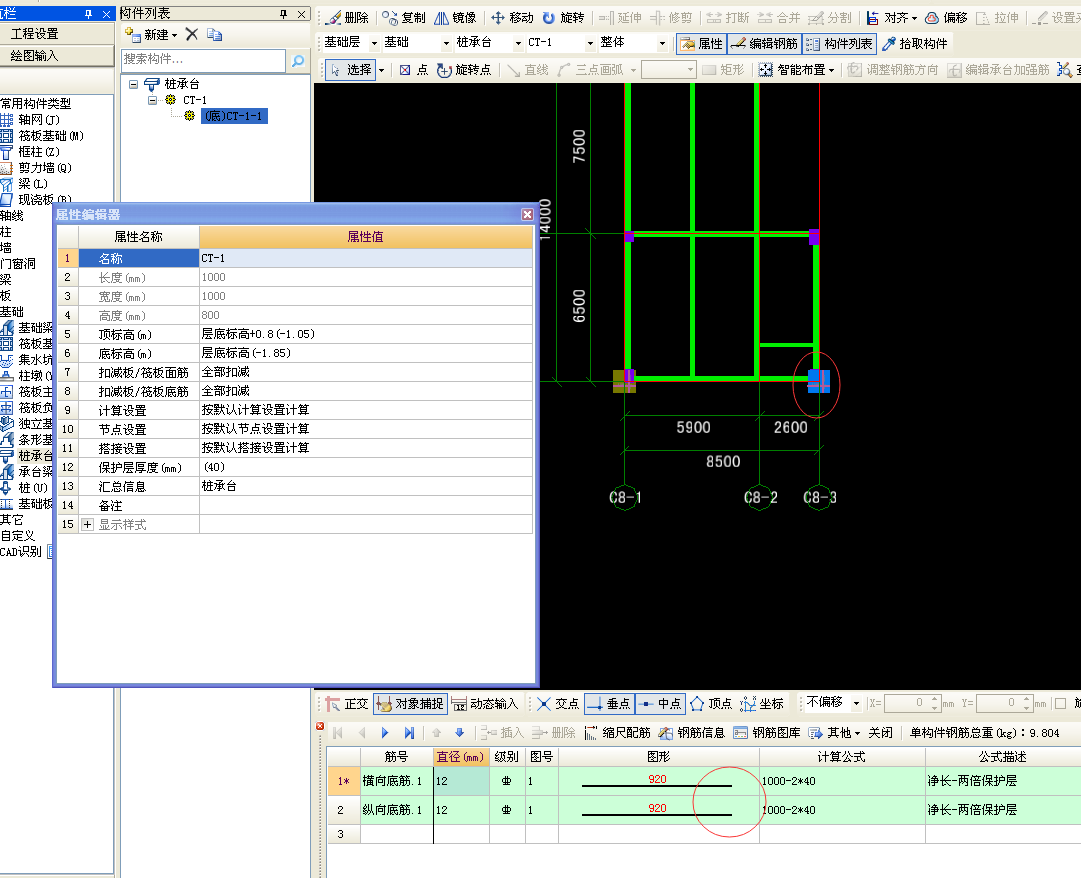Jump to last rebar record arrow
1081x878 pixels.
409,733
